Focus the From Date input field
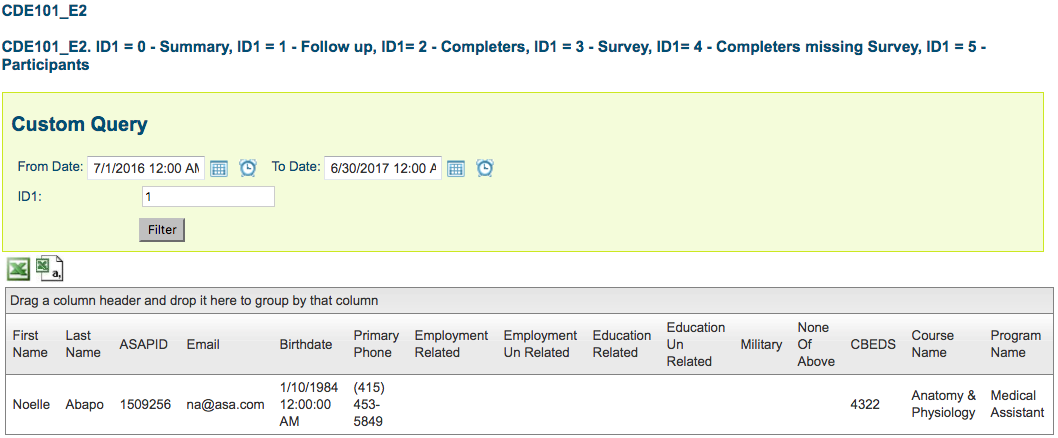Viewport: 1058px width, 438px height. pyautogui.click(x=145, y=168)
